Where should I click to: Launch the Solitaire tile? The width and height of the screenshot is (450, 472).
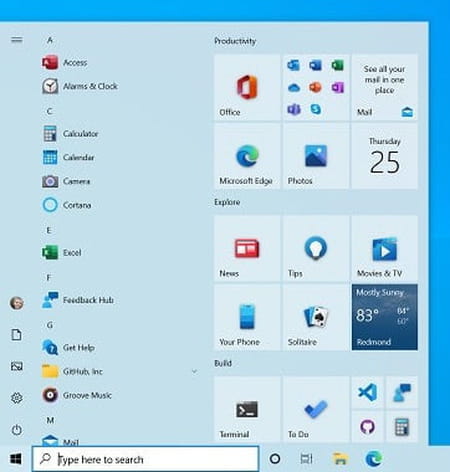point(316,317)
